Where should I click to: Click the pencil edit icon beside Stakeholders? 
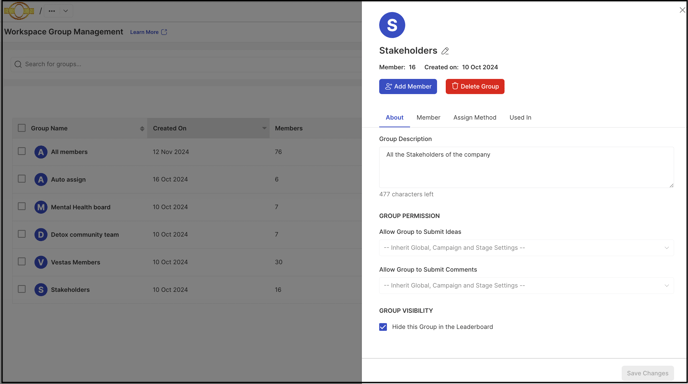tap(445, 51)
